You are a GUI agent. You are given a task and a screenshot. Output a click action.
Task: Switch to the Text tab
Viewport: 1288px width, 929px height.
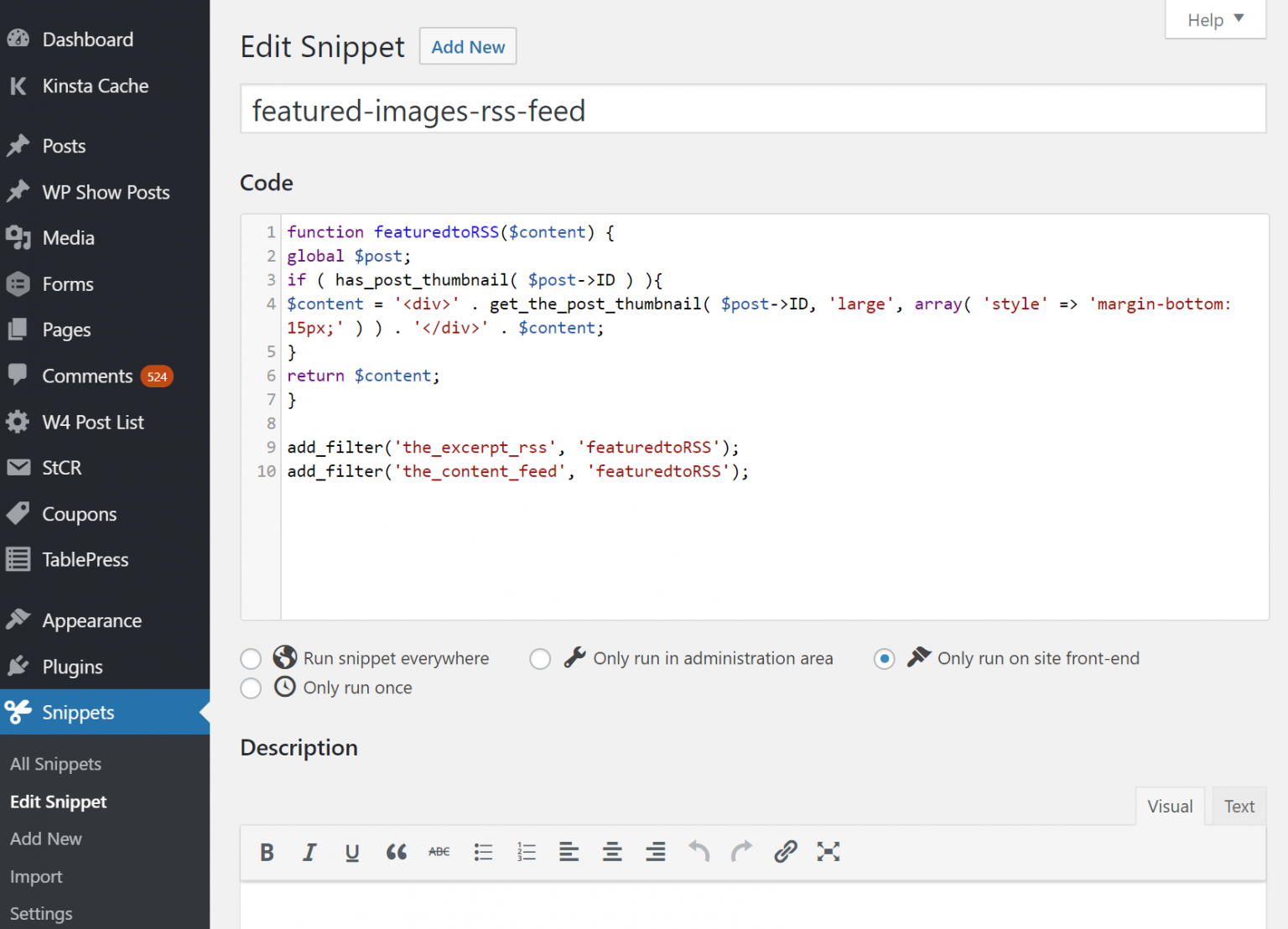1239,806
